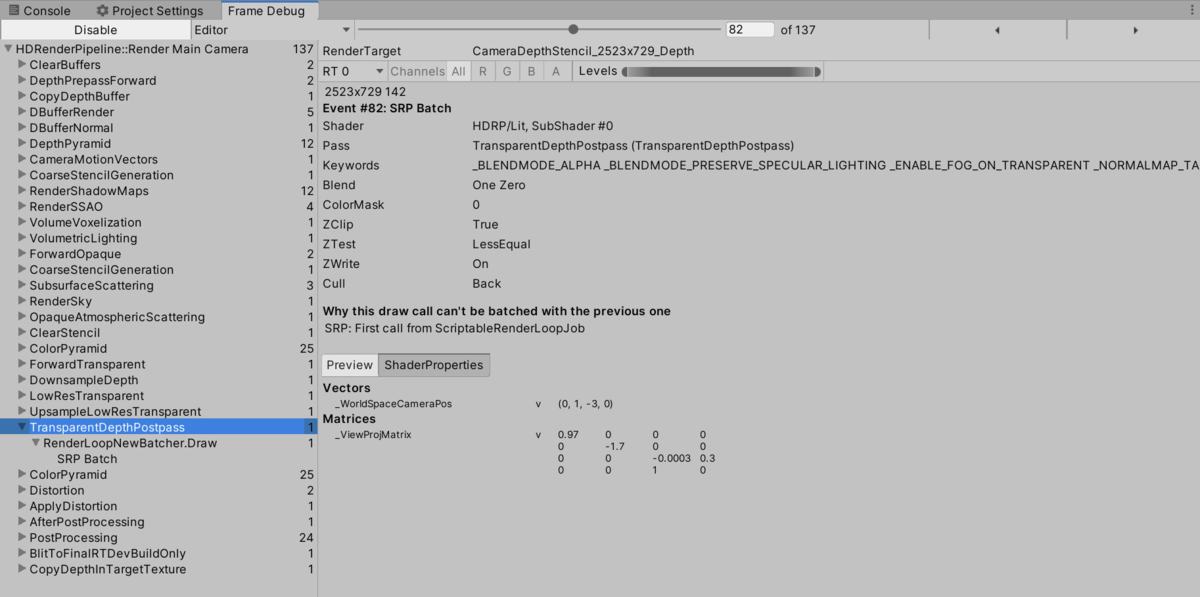Select the RenderSky row
This screenshot has width=1200, height=597.
[x=159, y=301]
